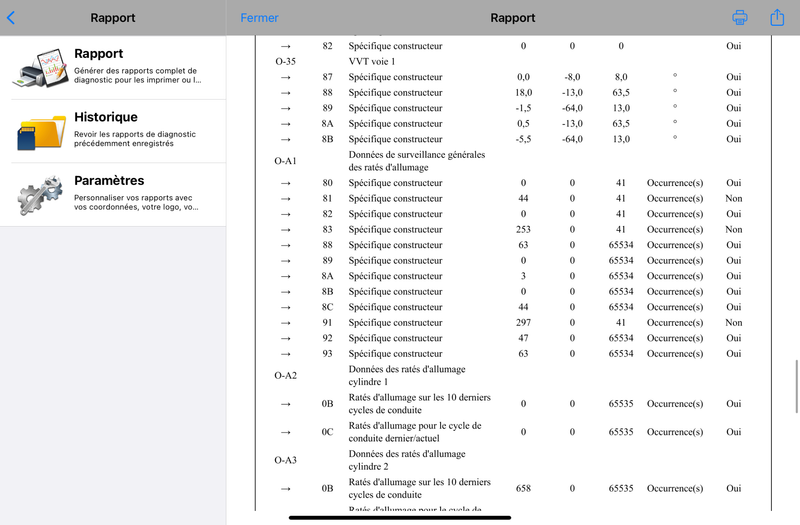Open the Rapport menu entry
This screenshot has height=525, width=800.
point(113,68)
